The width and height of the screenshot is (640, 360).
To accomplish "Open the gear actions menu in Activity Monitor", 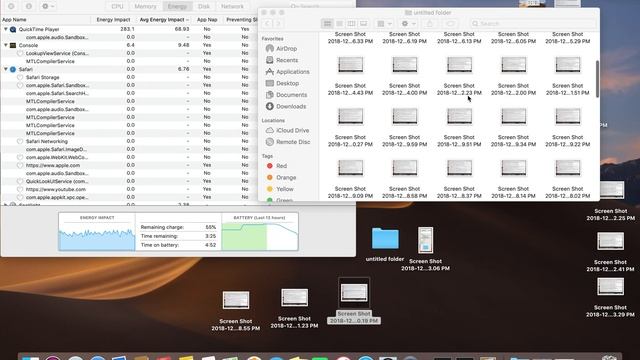I will point(48,7).
